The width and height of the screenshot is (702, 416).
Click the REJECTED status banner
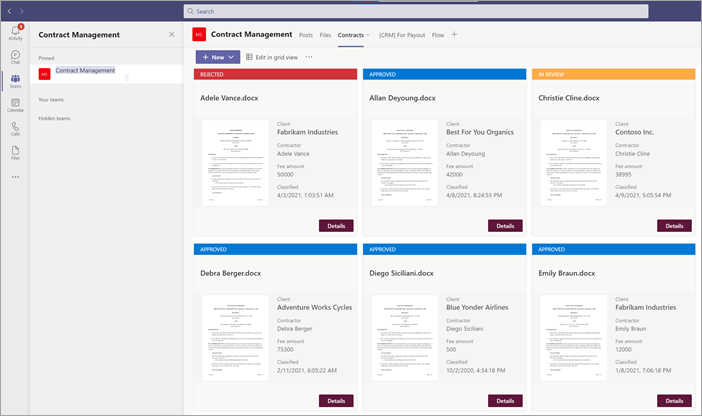[275, 74]
